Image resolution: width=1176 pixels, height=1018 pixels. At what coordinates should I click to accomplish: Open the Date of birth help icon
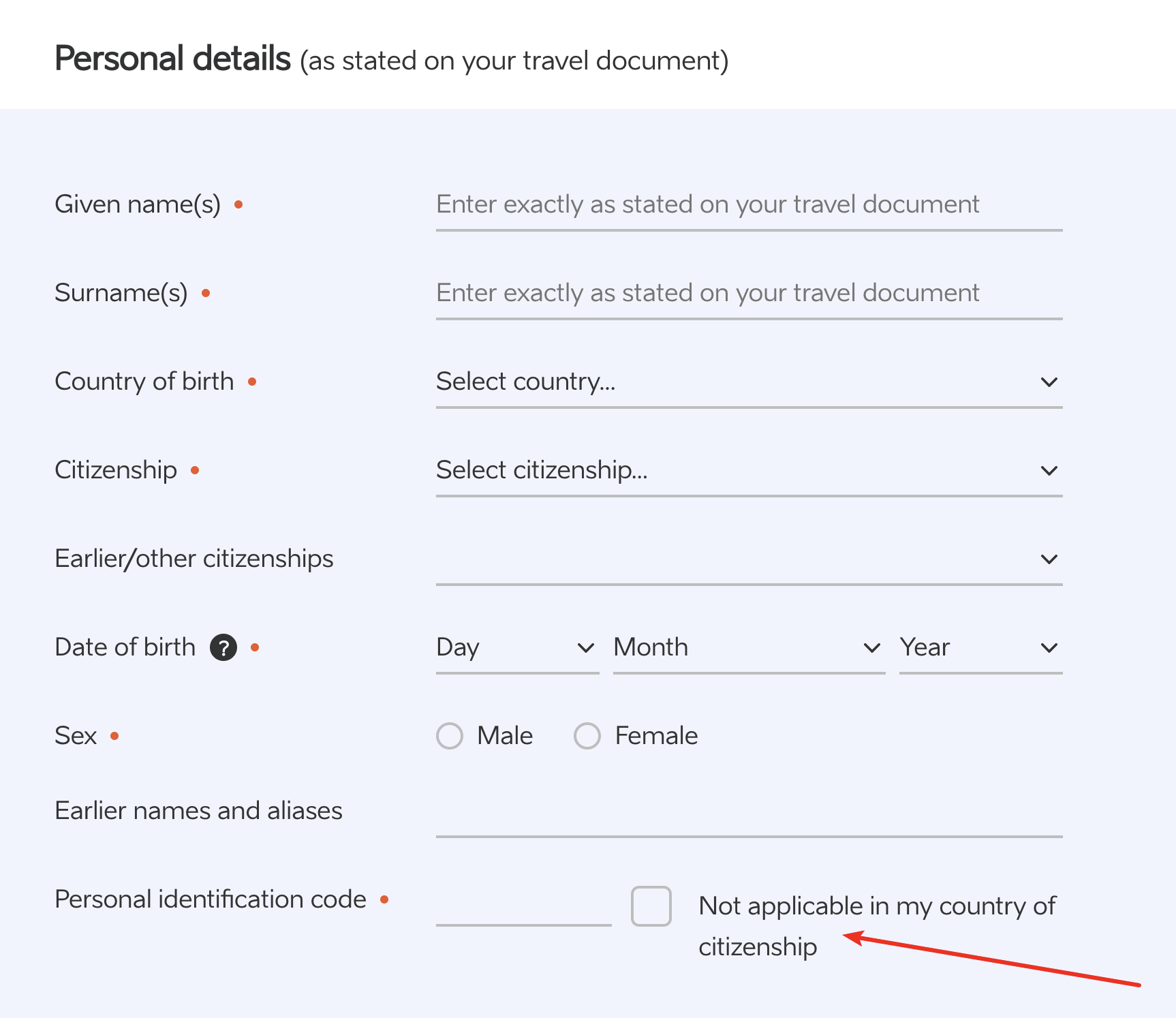(x=223, y=647)
